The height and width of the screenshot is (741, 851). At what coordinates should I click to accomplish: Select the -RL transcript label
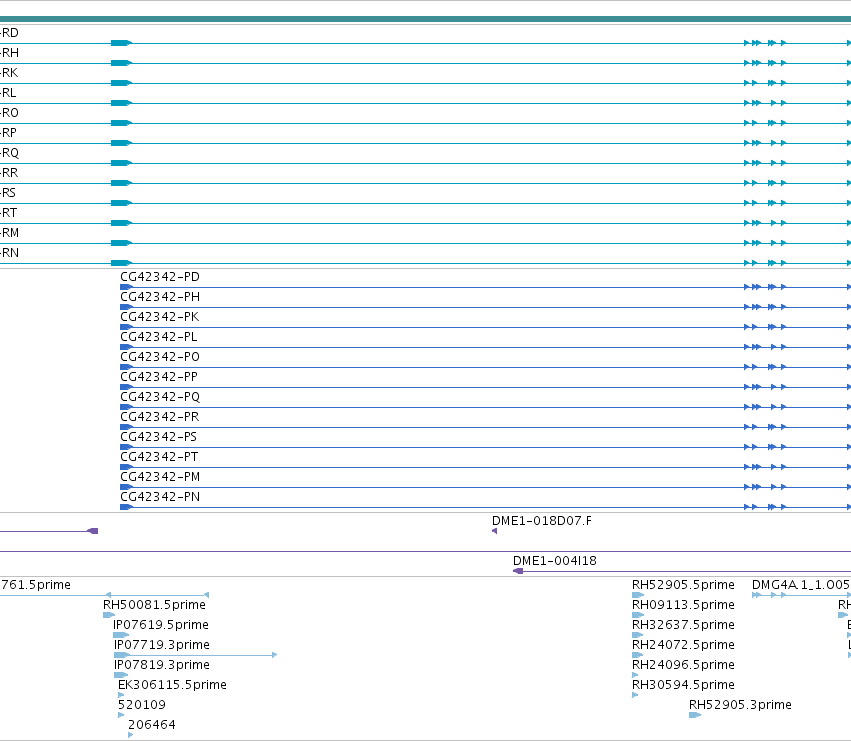[8, 93]
